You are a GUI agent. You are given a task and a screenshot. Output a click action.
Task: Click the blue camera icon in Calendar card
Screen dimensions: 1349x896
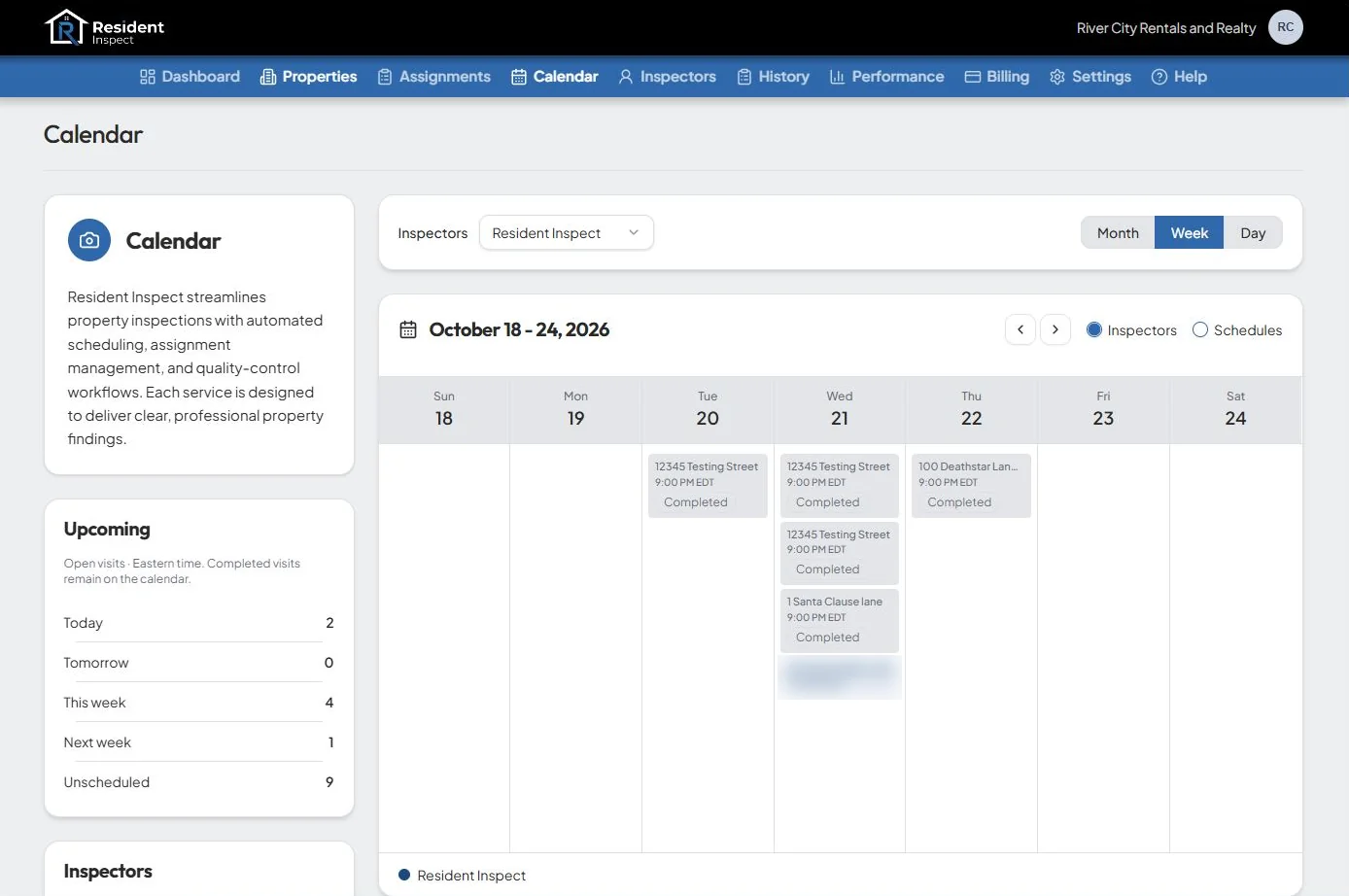click(89, 240)
